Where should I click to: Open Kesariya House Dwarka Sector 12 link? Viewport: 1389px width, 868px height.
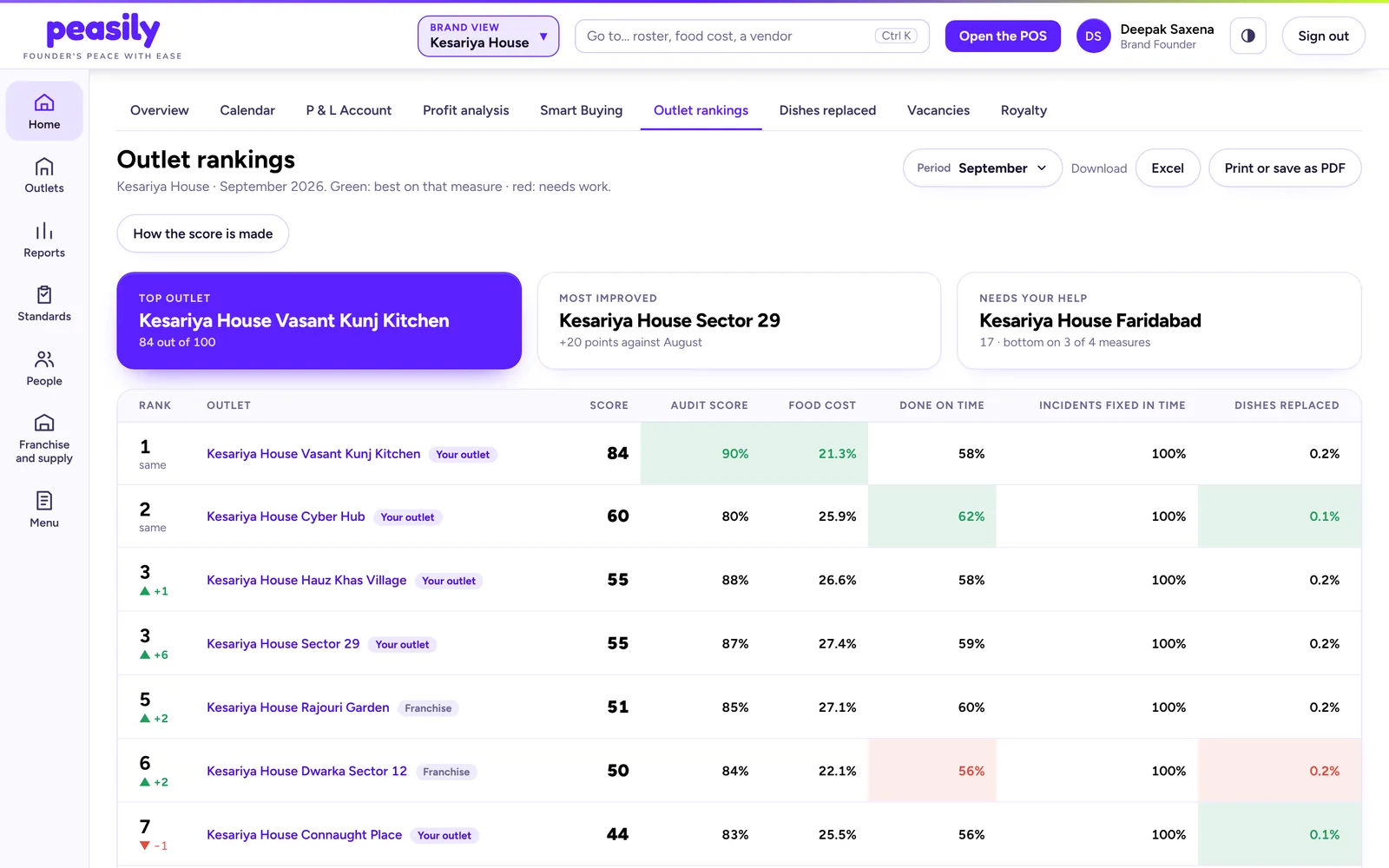tap(306, 771)
